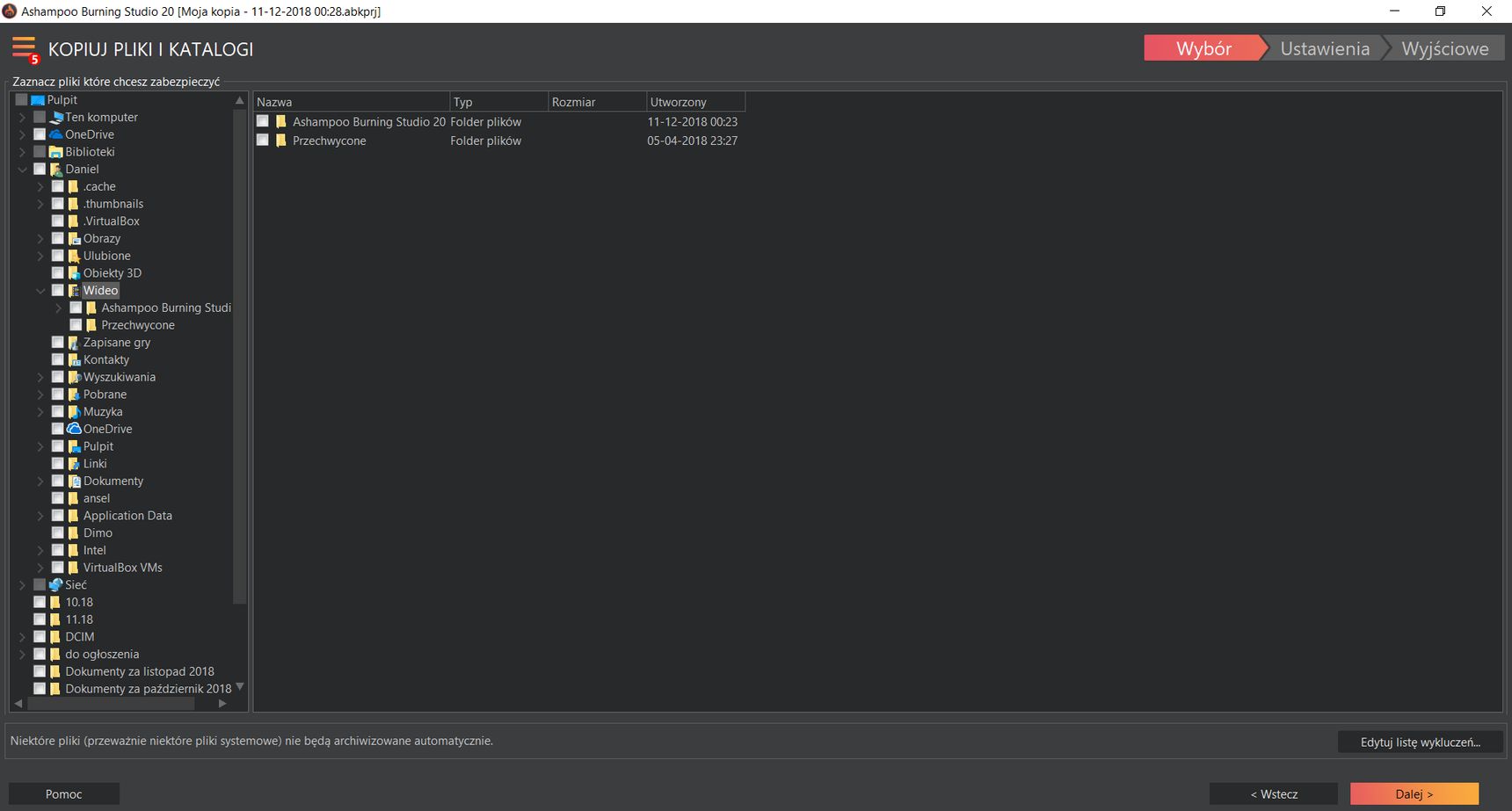Expand the Sieć network node
The width and height of the screenshot is (1512, 811).
[23, 585]
